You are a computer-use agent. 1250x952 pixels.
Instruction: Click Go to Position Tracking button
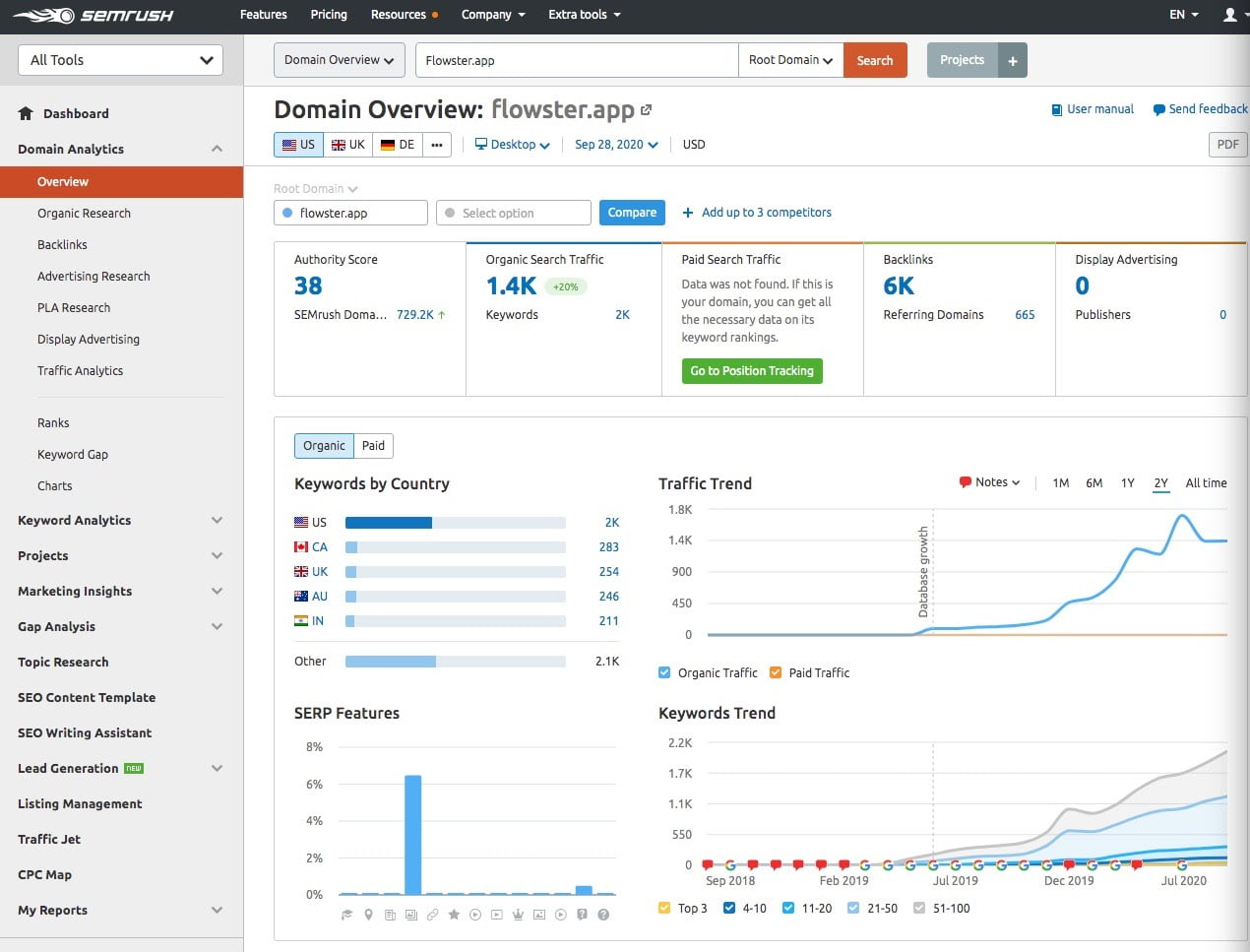click(x=752, y=371)
